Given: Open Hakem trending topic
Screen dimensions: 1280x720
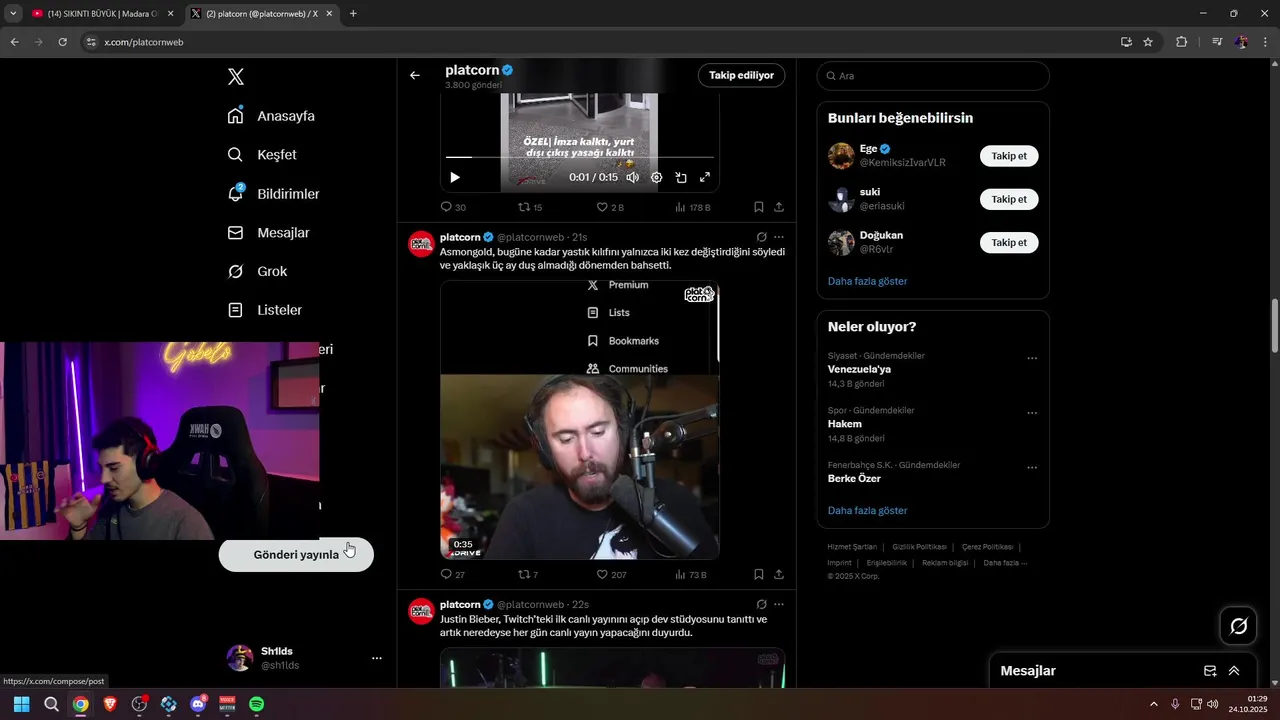Looking at the screenshot, I should (845, 424).
